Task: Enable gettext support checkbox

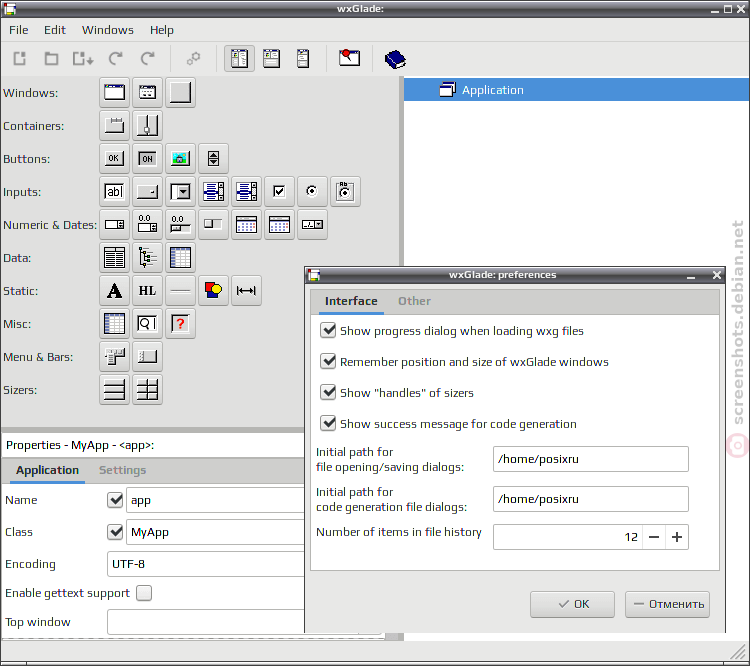Action: tap(144, 593)
